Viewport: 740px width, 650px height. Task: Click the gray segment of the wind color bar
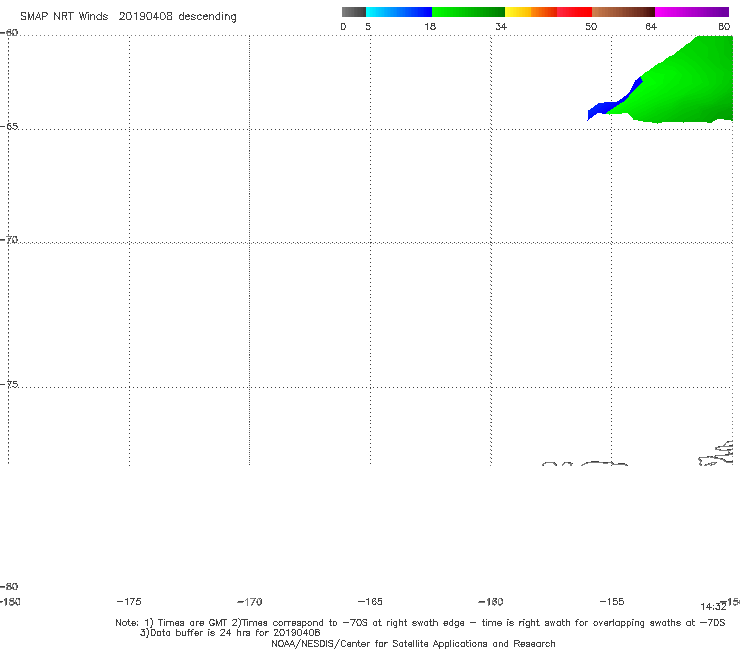point(354,12)
